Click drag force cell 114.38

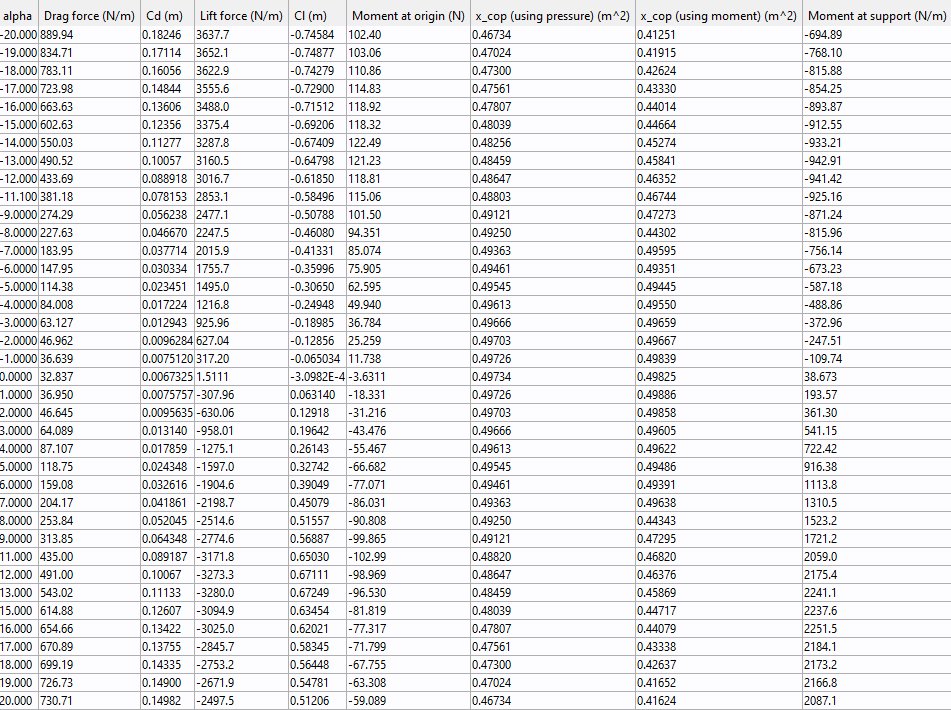(x=89, y=287)
